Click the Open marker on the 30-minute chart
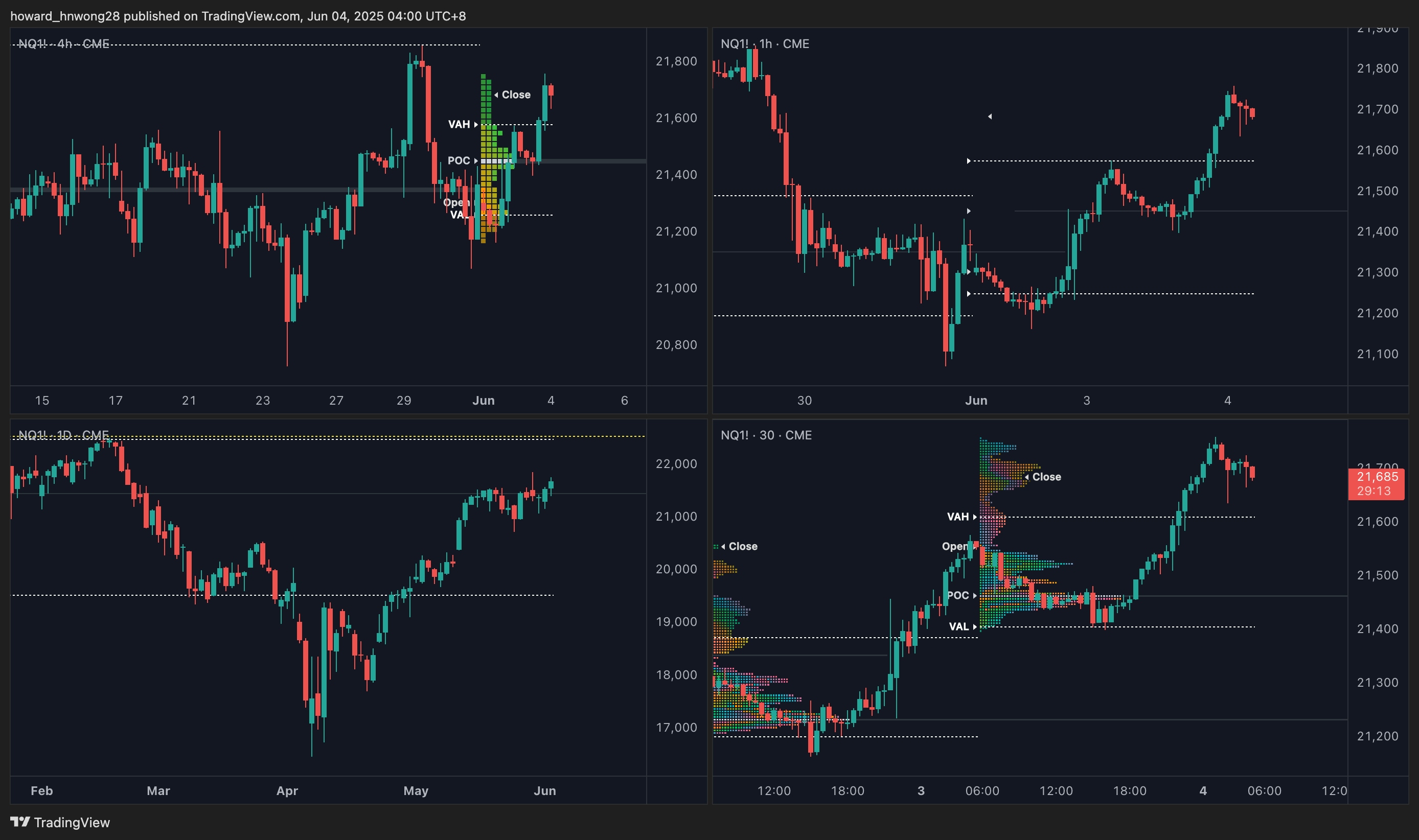Viewport: 1419px width, 840px height. click(x=956, y=546)
